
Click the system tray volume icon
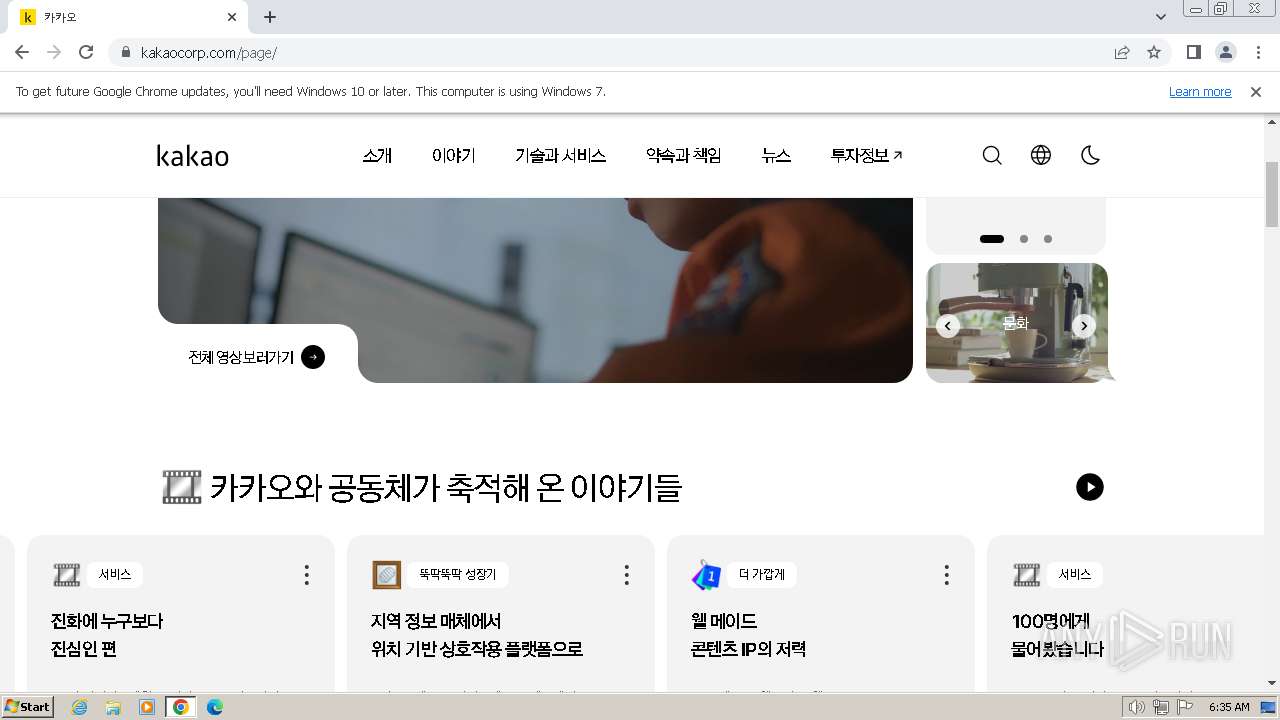click(1137, 707)
